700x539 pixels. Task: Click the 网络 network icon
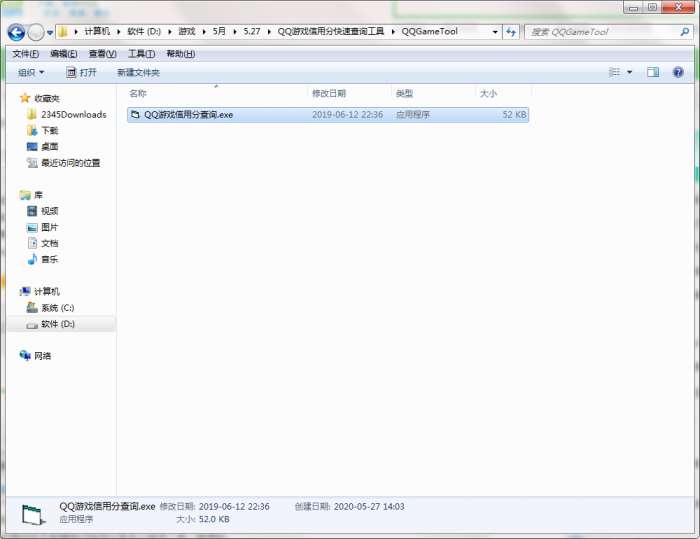click(25, 355)
